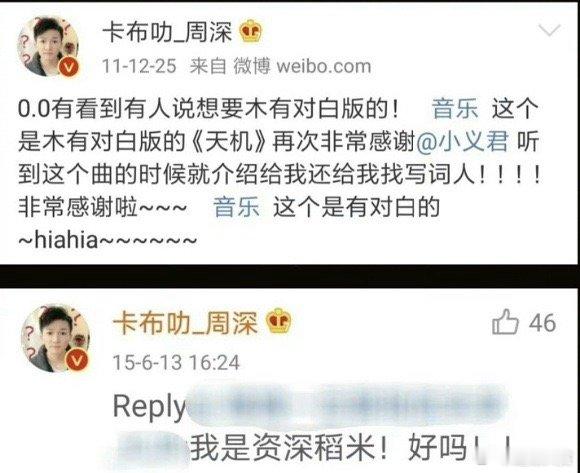The width and height of the screenshot is (580, 473).
Task: Open the second 音乐 link before 这个是有对白的
Action: point(237,207)
